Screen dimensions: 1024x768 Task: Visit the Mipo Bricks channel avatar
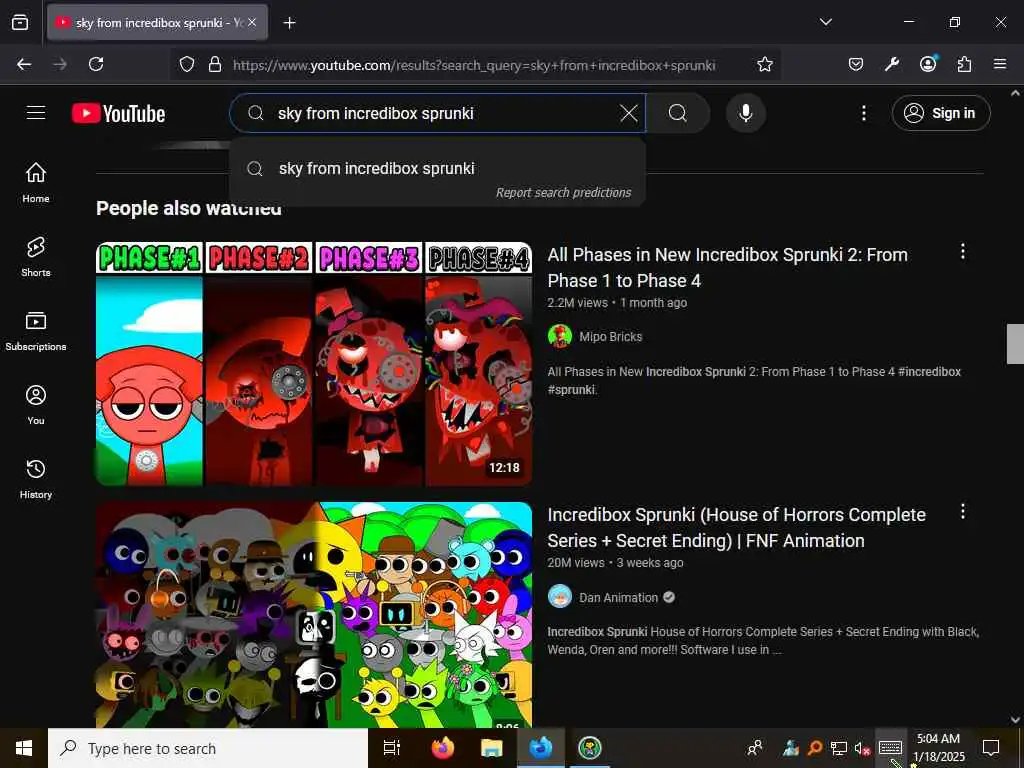[x=560, y=336]
